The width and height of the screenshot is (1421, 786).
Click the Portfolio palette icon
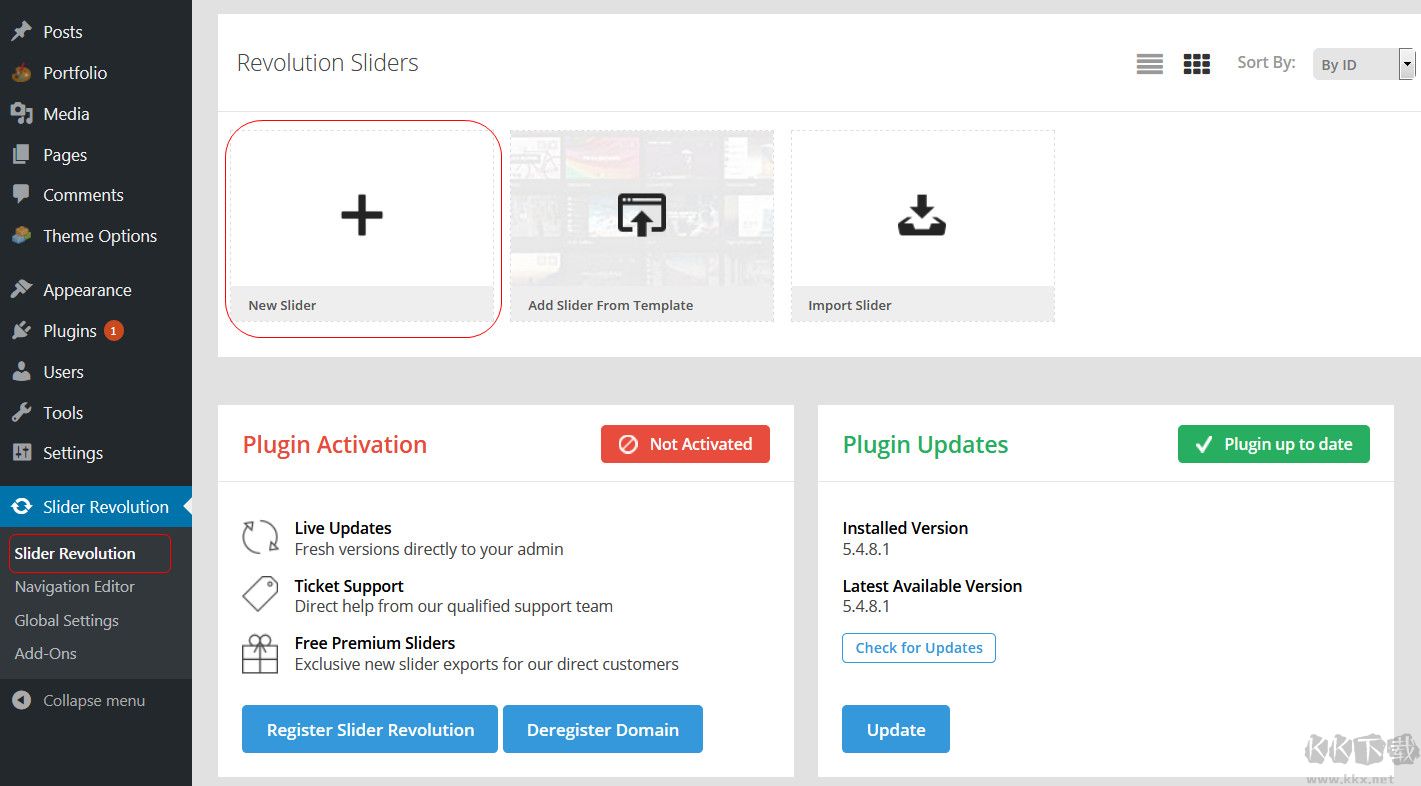click(x=21, y=73)
